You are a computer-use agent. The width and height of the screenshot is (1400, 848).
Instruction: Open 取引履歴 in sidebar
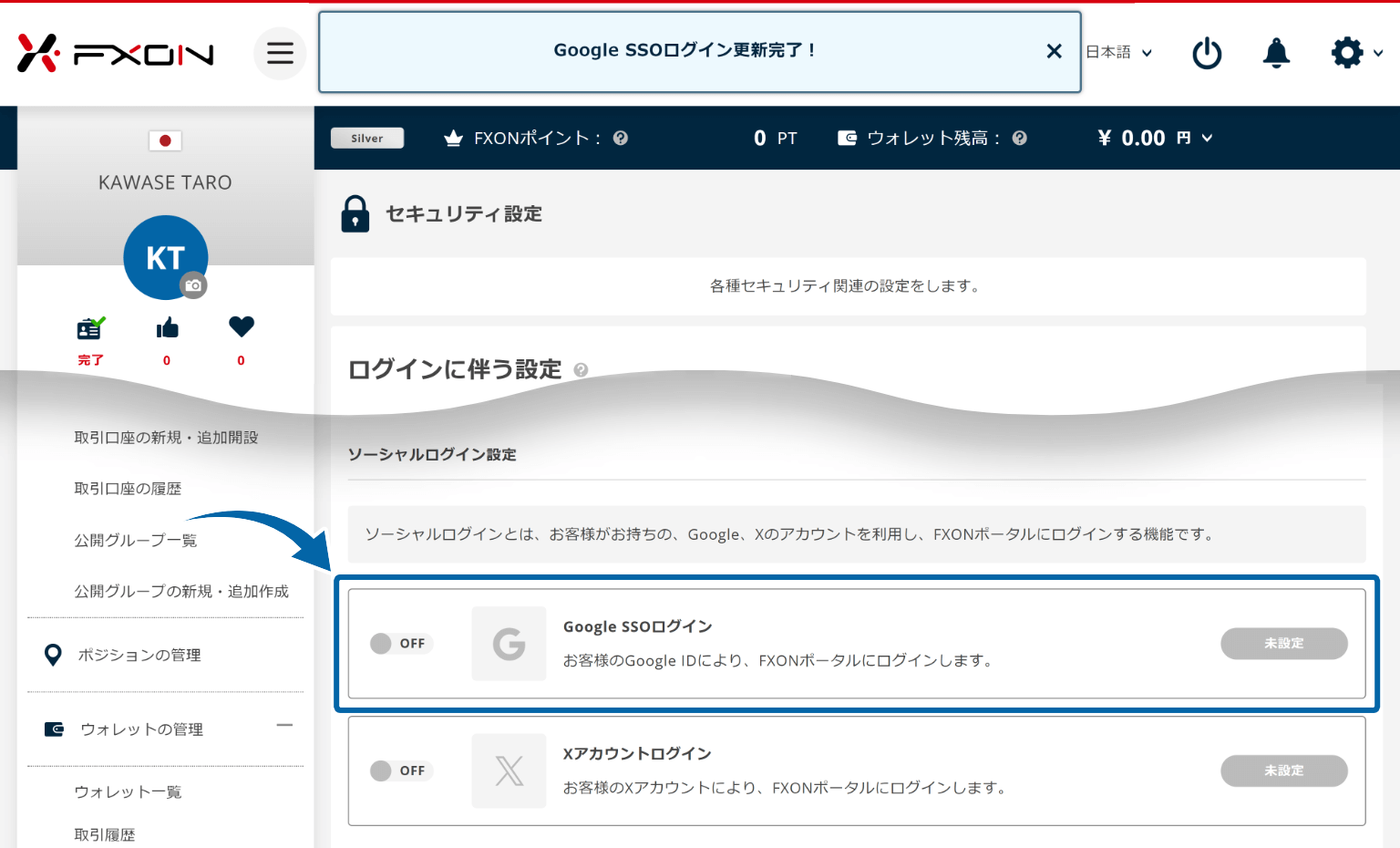click(x=105, y=835)
